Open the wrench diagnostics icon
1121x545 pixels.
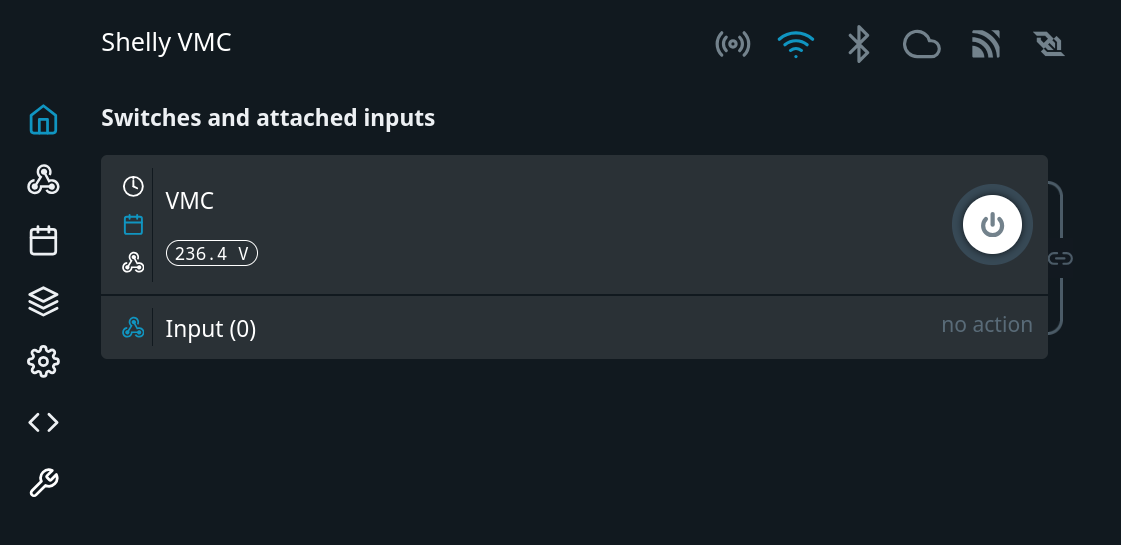click(43, 483)
